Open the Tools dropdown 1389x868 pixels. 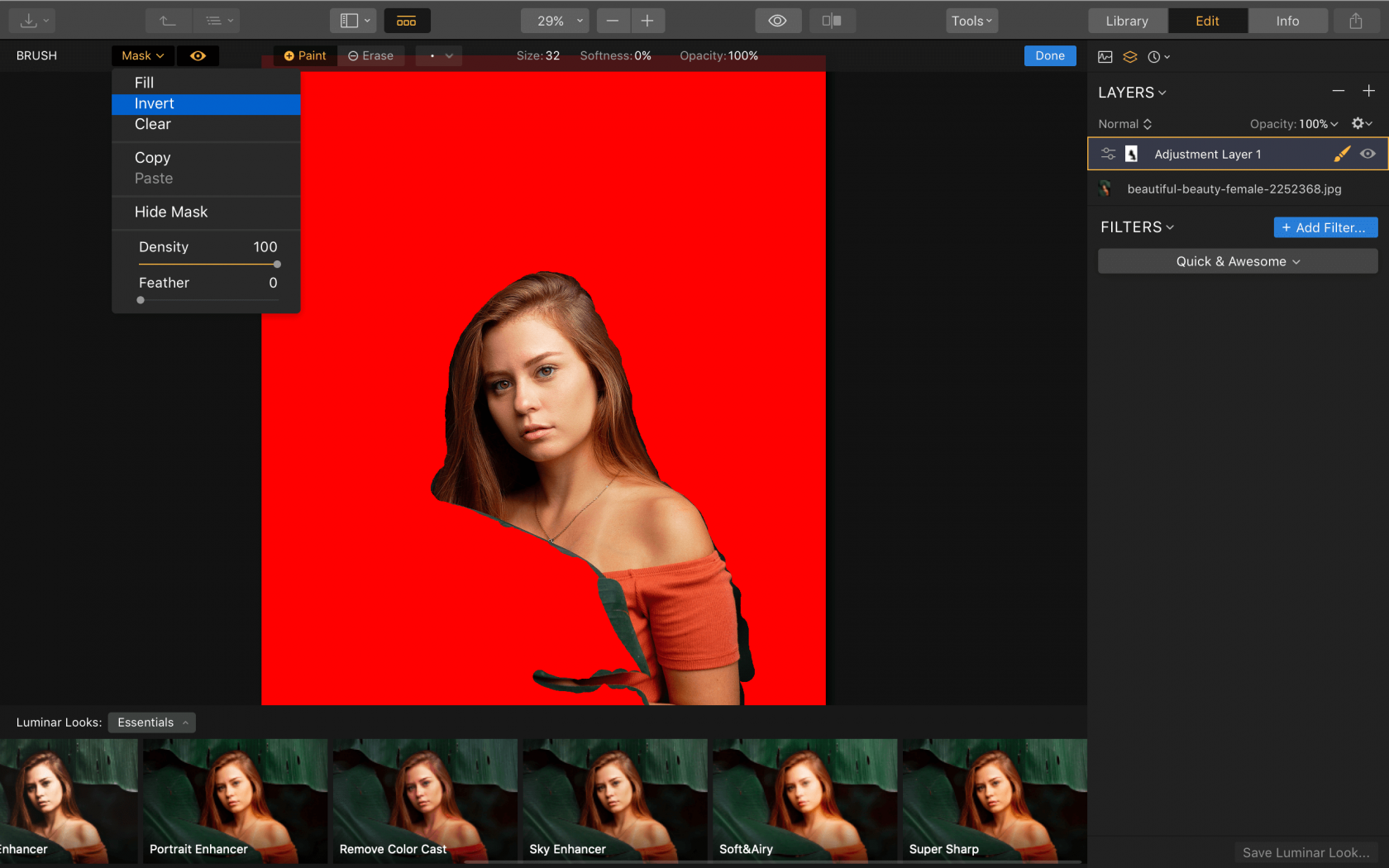coord(971,20)
